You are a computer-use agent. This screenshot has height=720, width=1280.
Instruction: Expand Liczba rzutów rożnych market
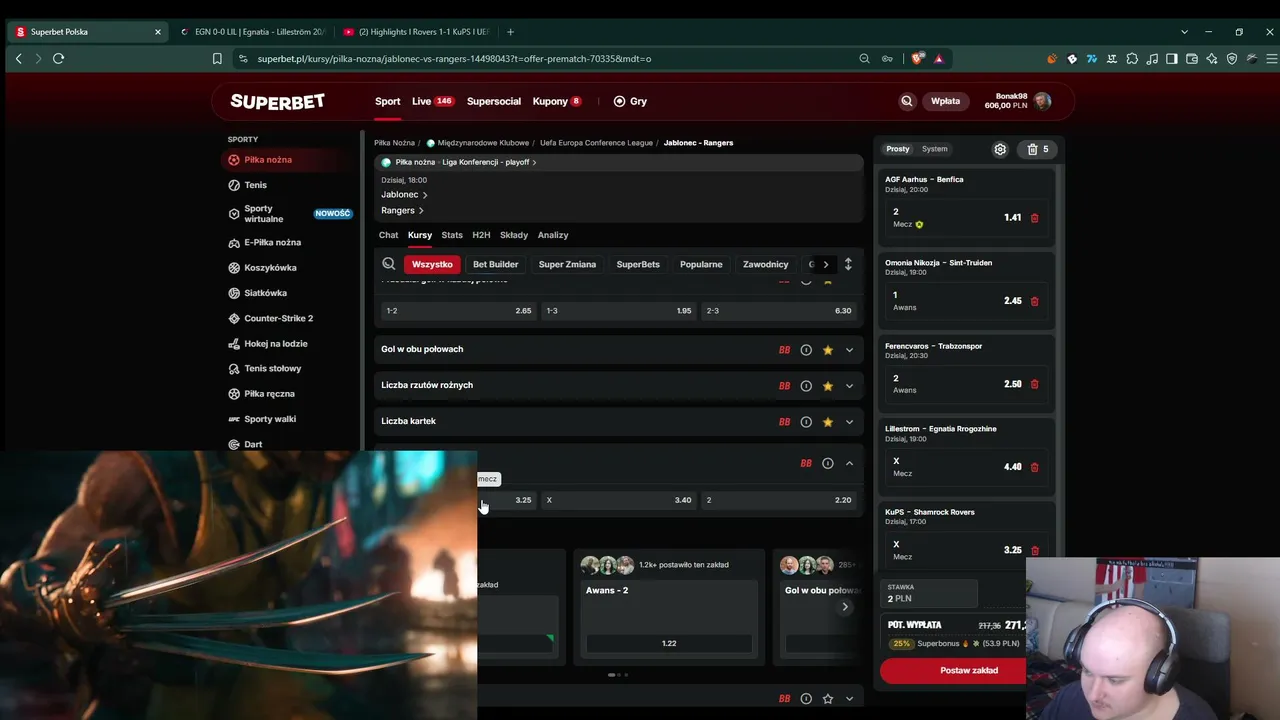[849, 386]
